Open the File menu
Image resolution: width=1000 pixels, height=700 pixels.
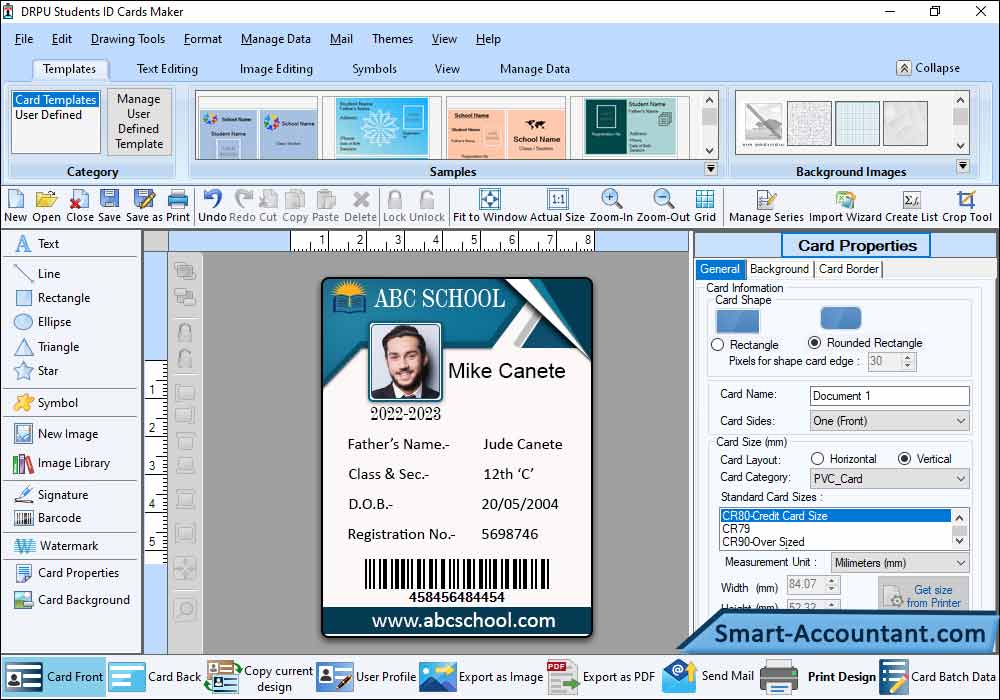[x=24, y=39]
